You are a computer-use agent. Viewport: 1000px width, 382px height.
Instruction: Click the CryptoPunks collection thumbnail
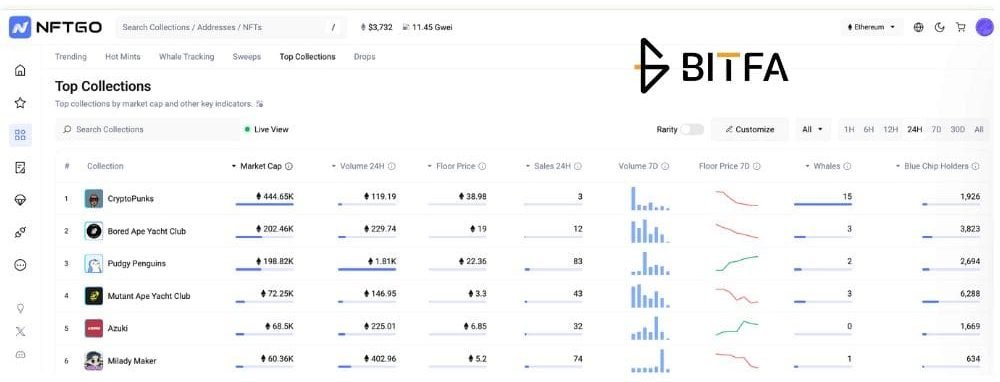point(94,198)
